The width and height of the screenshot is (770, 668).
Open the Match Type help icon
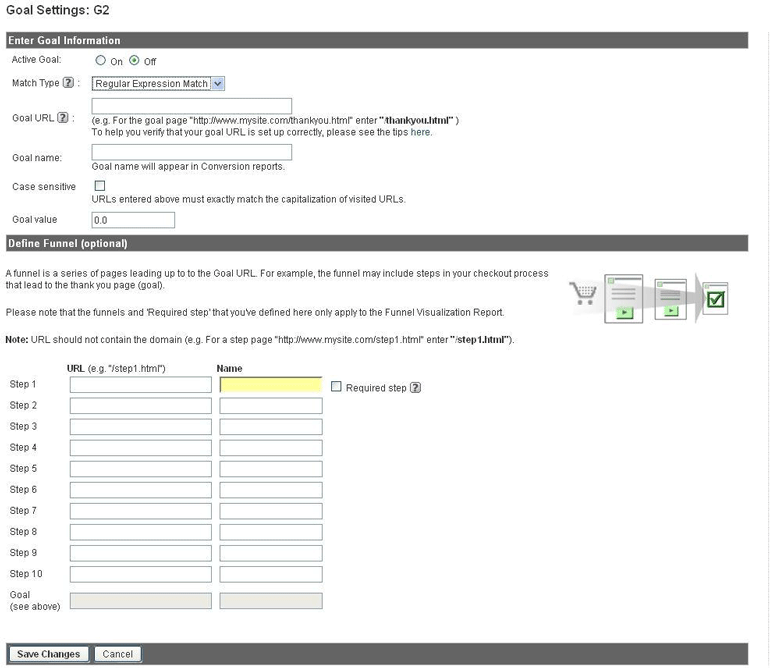(68, 83)
